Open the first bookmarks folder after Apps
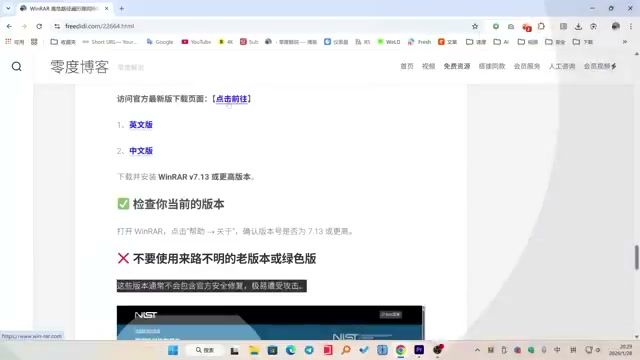The image size is (640, 360). (x=63, y=42)
